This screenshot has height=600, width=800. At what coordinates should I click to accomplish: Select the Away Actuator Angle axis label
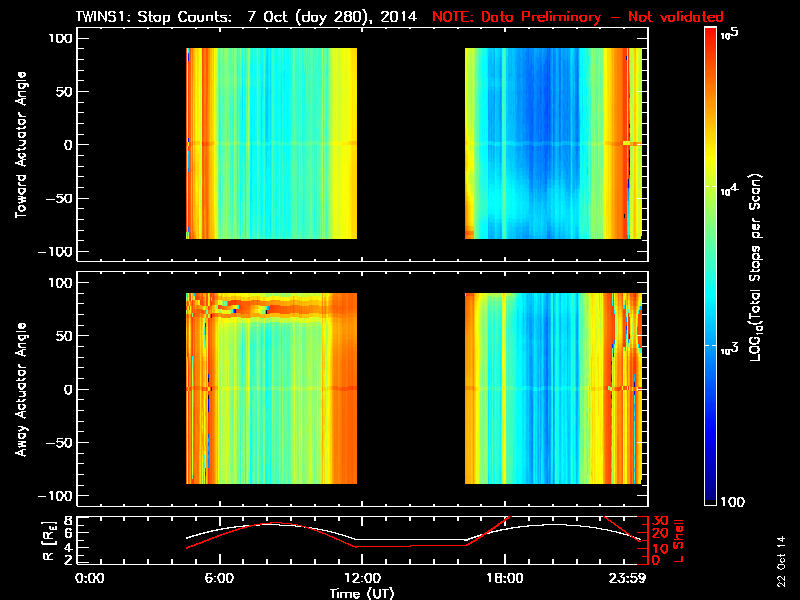pos(19,388)
